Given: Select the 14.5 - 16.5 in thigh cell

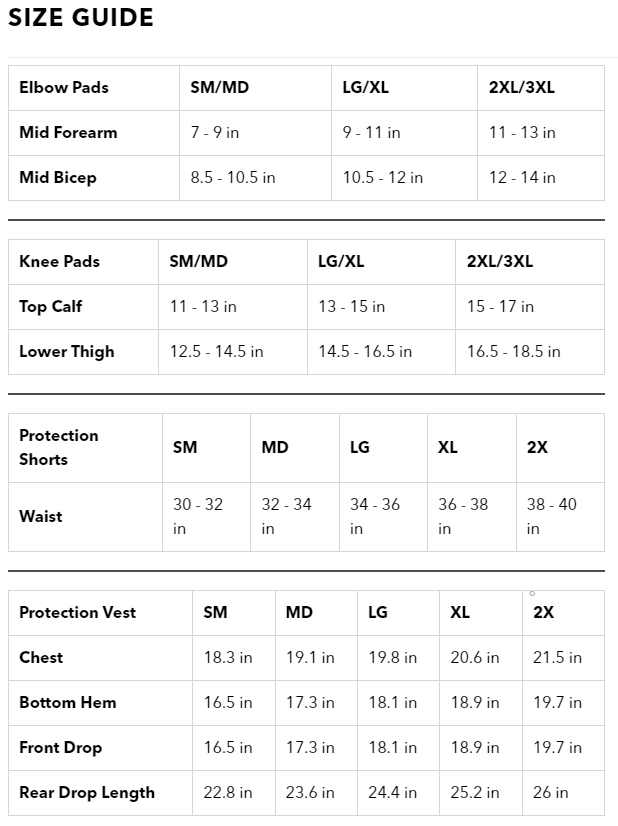Looking at the screenshot, I should pyautogui.click(x=381, y=352).
